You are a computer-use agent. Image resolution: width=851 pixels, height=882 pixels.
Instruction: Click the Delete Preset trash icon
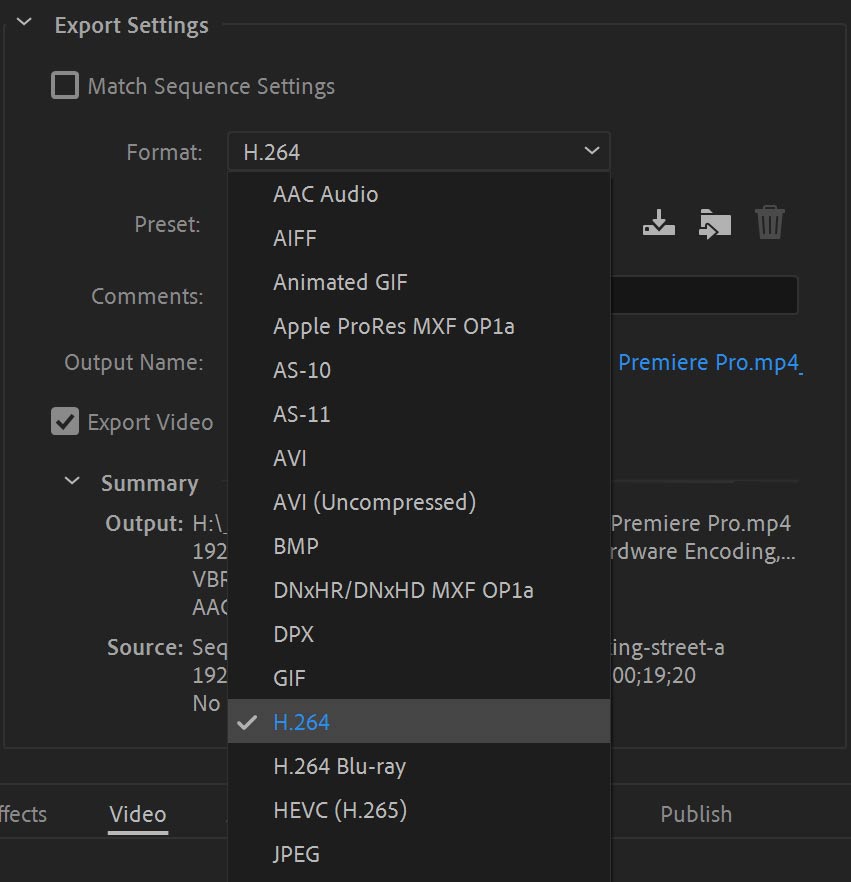769,222
